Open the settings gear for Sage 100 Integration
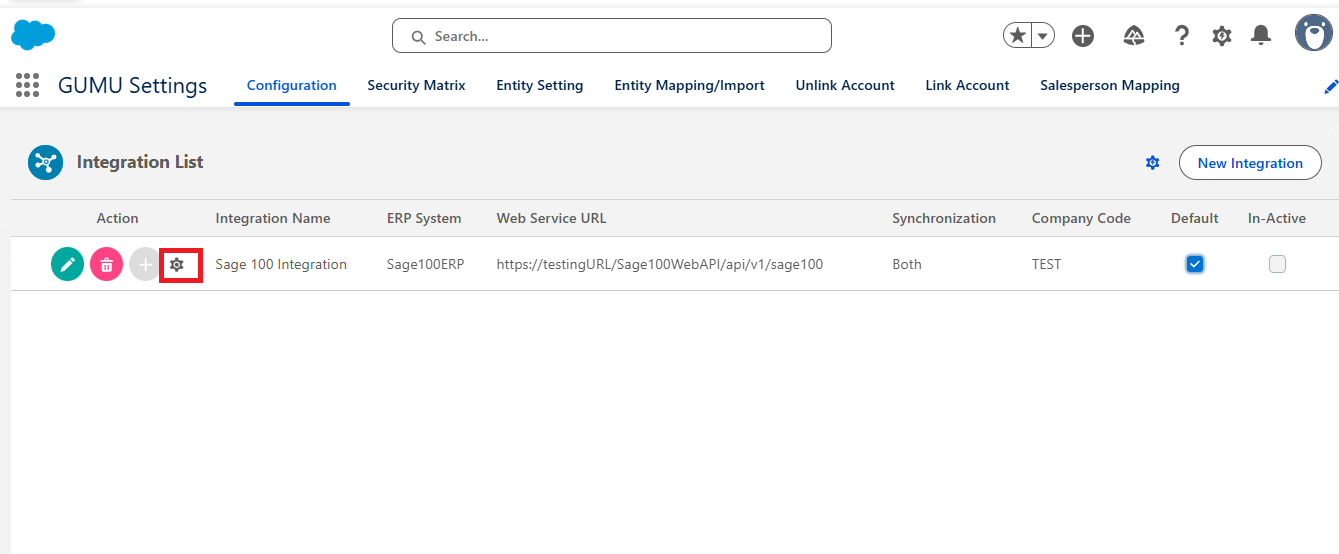The width and height of the screenshot is (1339, 554). pos(177,264)
